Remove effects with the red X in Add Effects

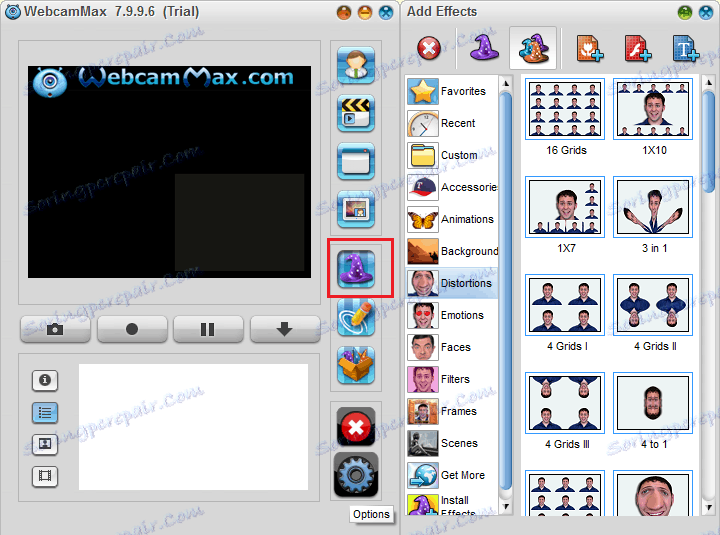point(429,48)
